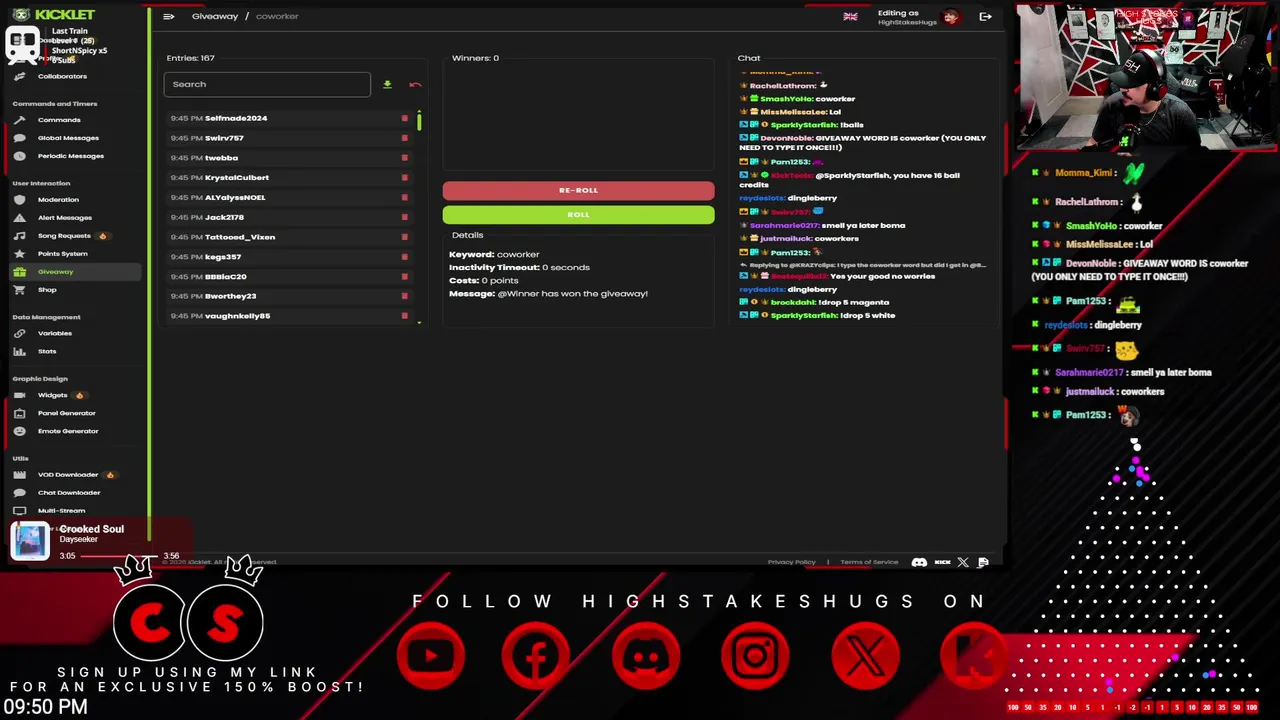The height and width of the screenshot is (720, 1280).
Task: Open the Chat Downloader utility
Action: pyautogui.click(x=69, y=493)
